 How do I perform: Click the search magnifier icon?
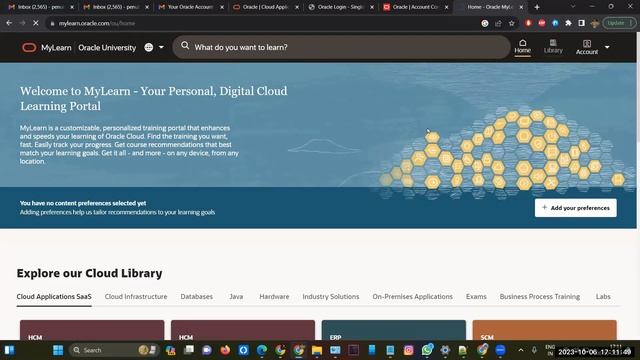185,45
